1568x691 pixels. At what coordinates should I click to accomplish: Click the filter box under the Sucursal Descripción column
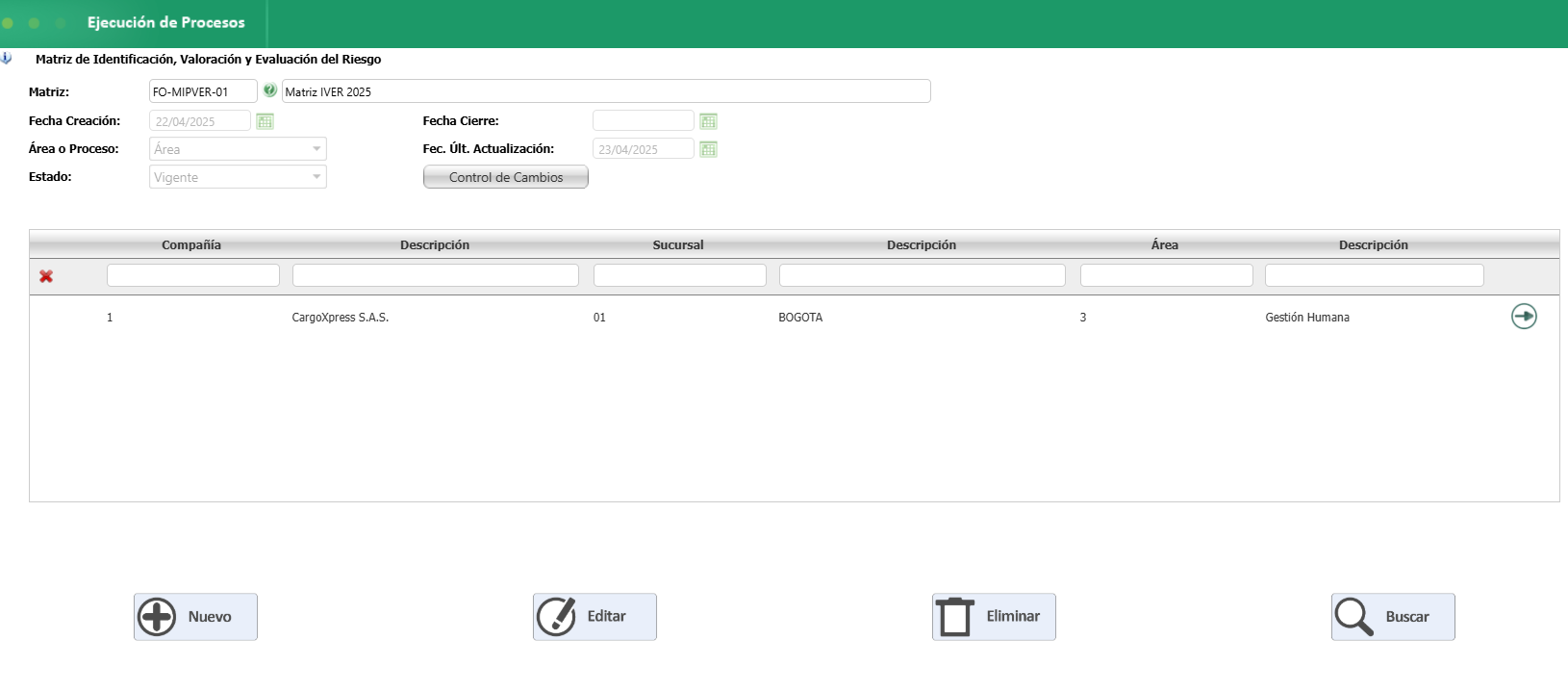923,275
